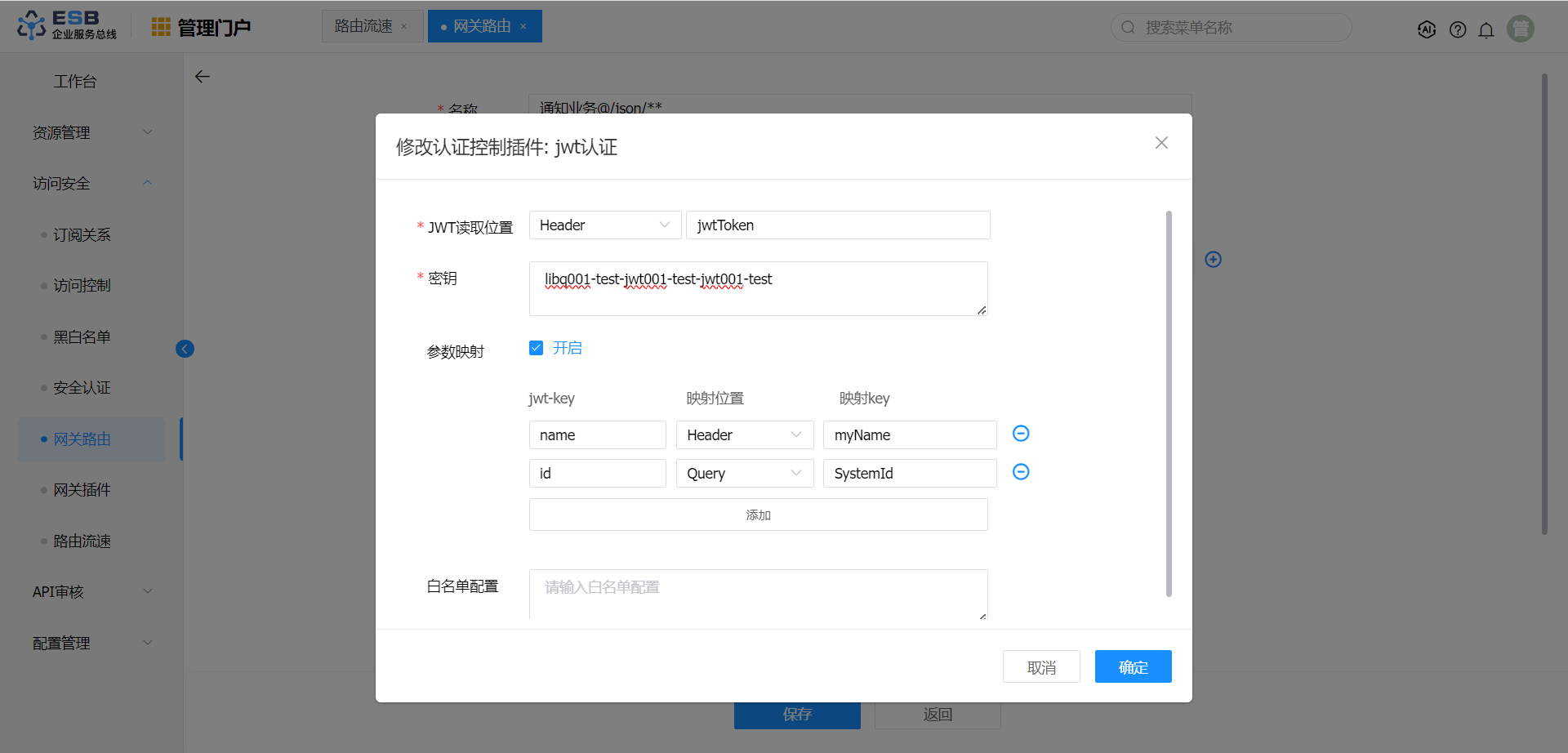1568x753 pixels.
Task: Click the AI assistant icon
Action: click(x=1427, y=30)
